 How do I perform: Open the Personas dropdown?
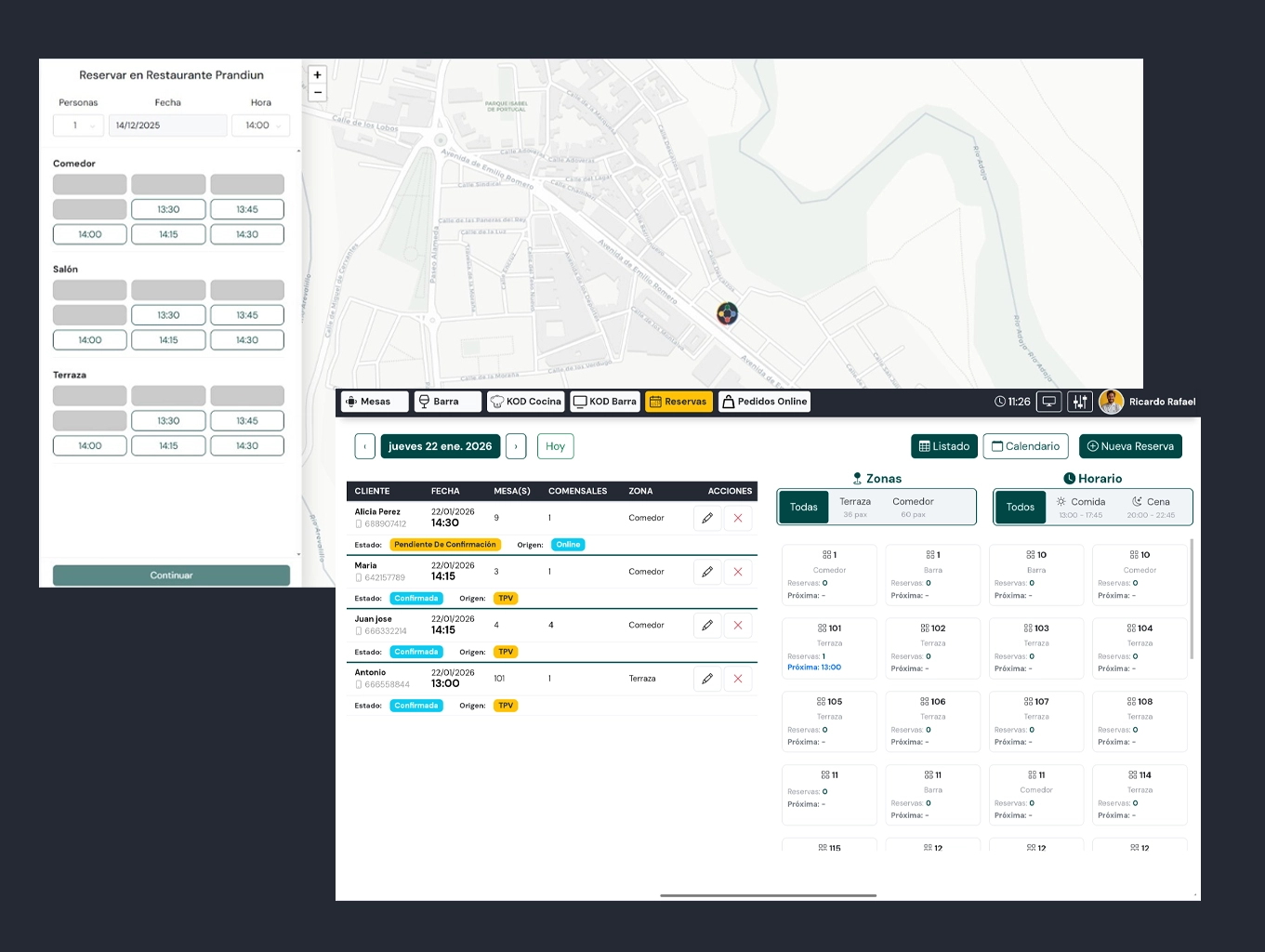point(78,126)
